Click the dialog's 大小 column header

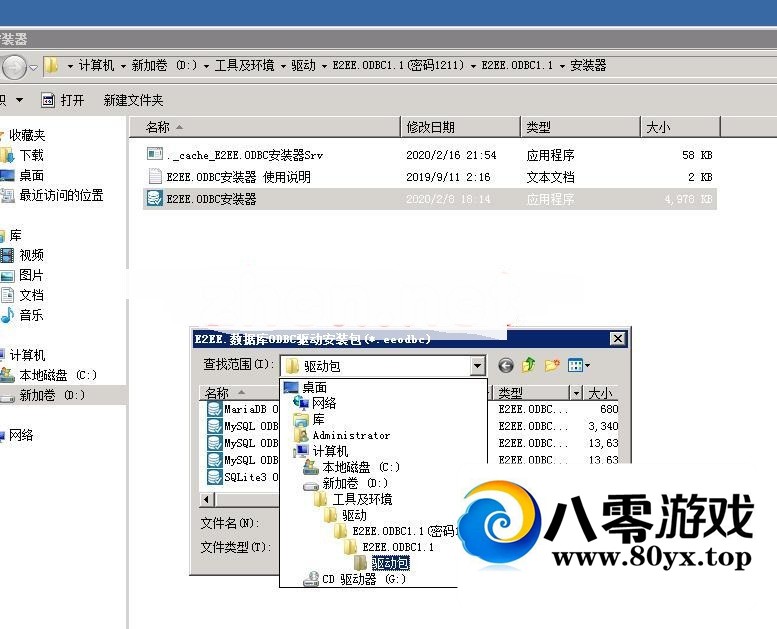[601, 393]
